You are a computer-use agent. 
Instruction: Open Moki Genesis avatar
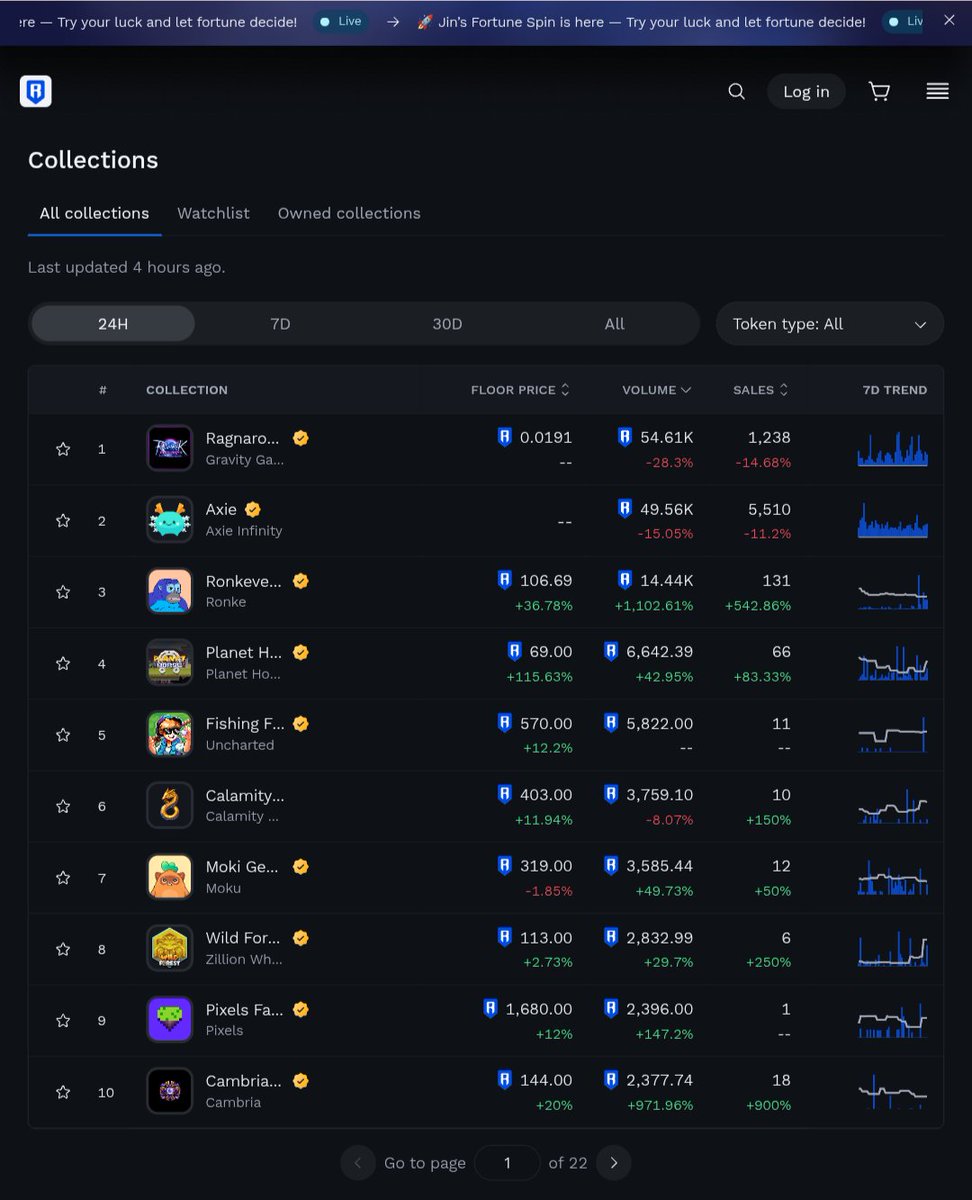coord(170,877)
